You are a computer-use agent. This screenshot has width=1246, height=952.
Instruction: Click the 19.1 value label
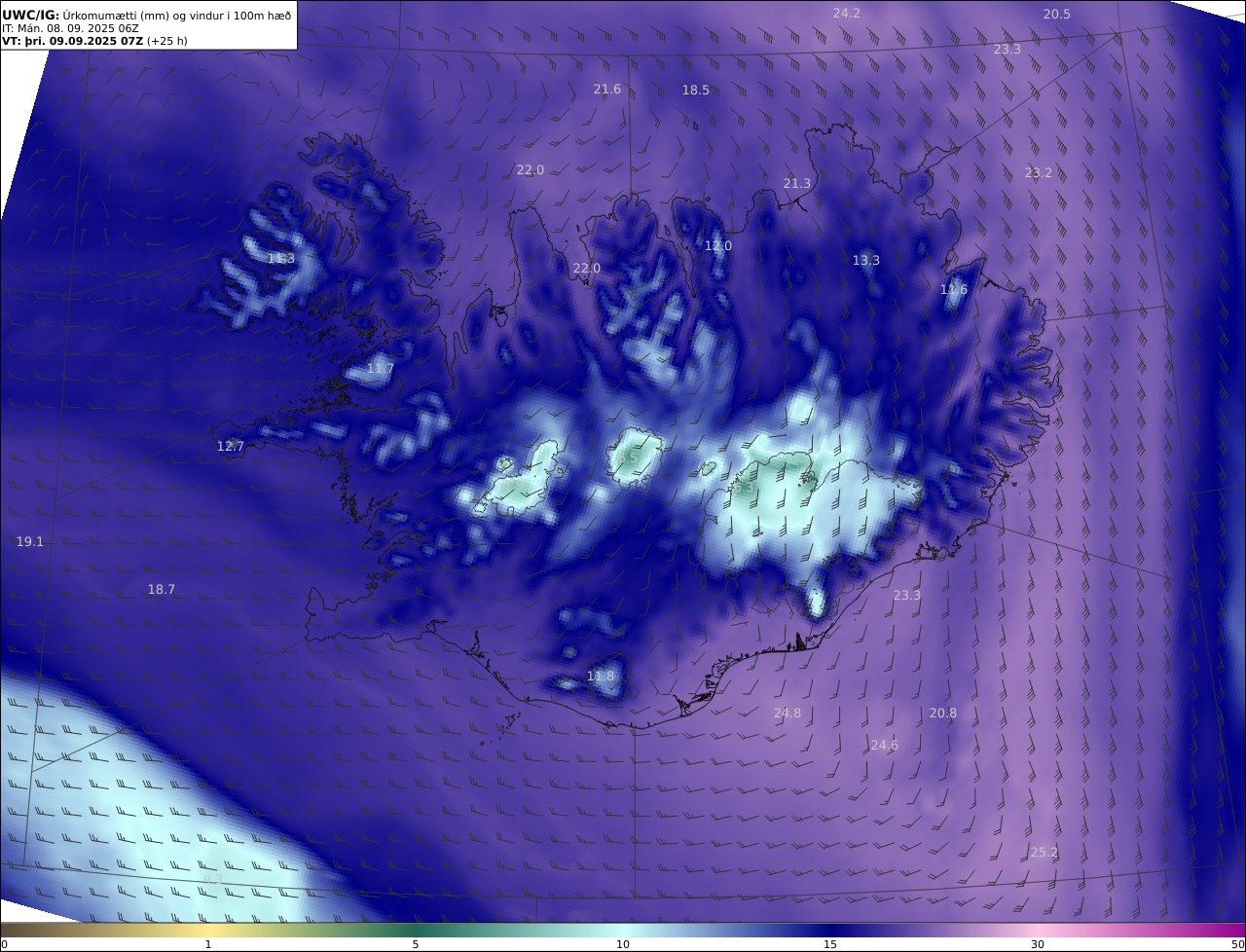[x=30, y=541]
